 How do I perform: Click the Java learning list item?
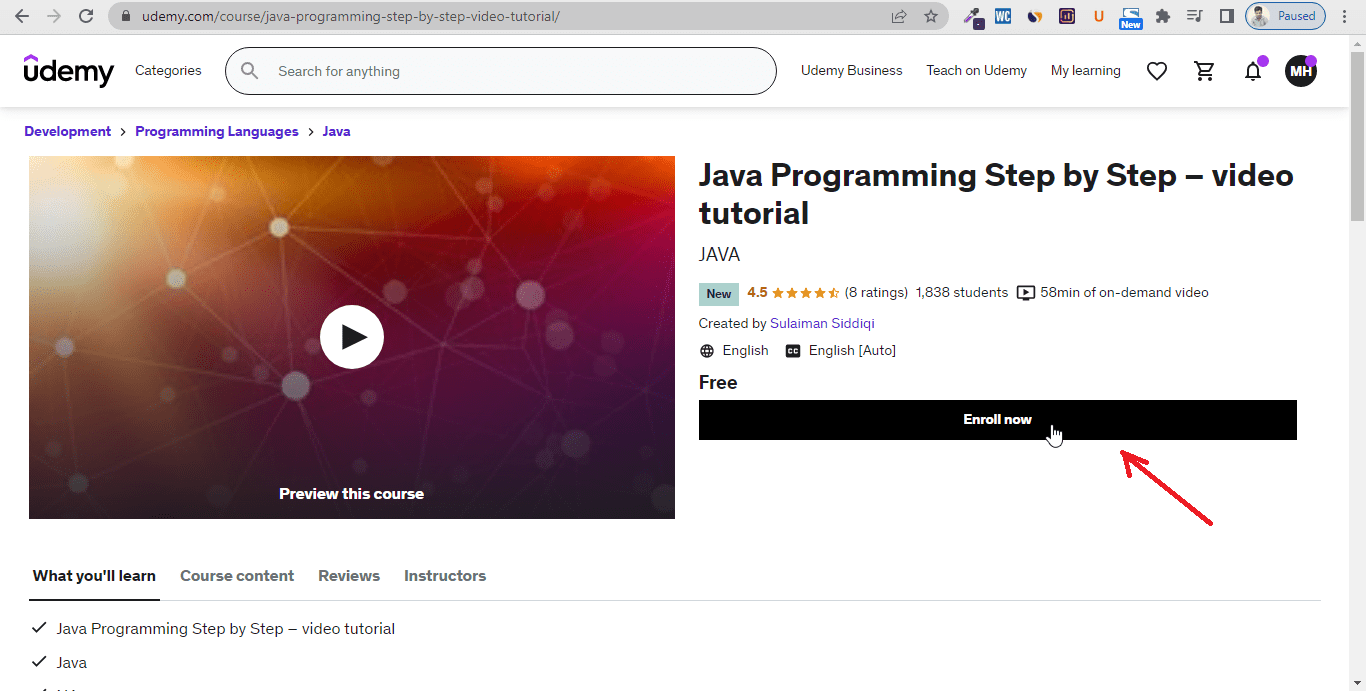(x=72, y=663)
